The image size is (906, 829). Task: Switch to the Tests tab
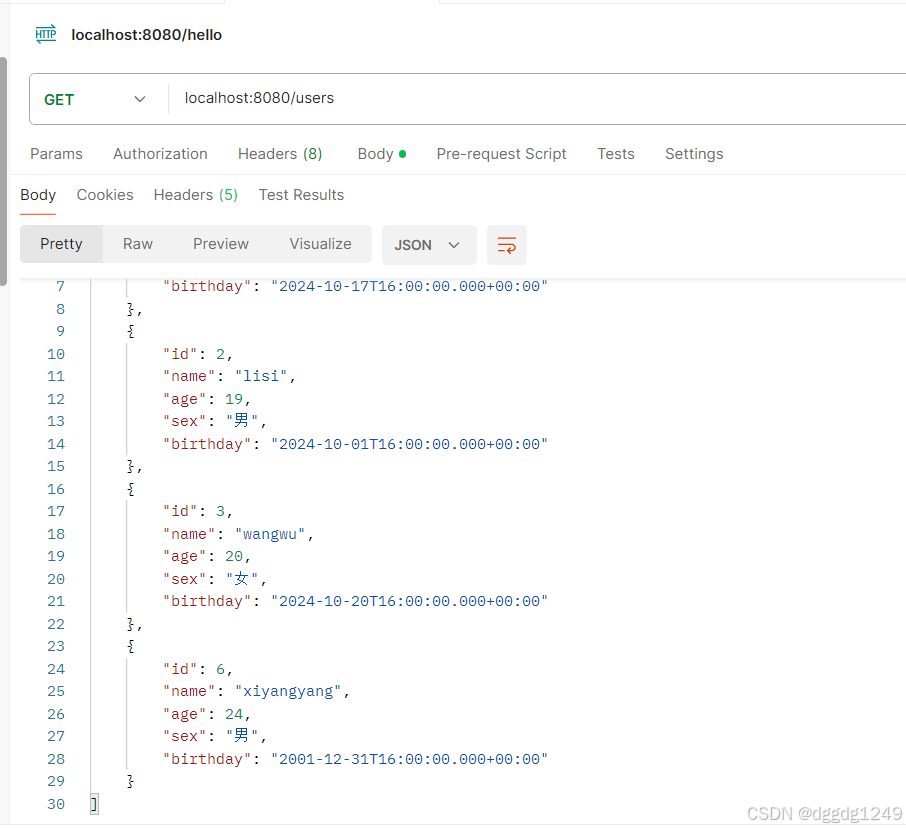pyautogui.click(x=615, y=153)
